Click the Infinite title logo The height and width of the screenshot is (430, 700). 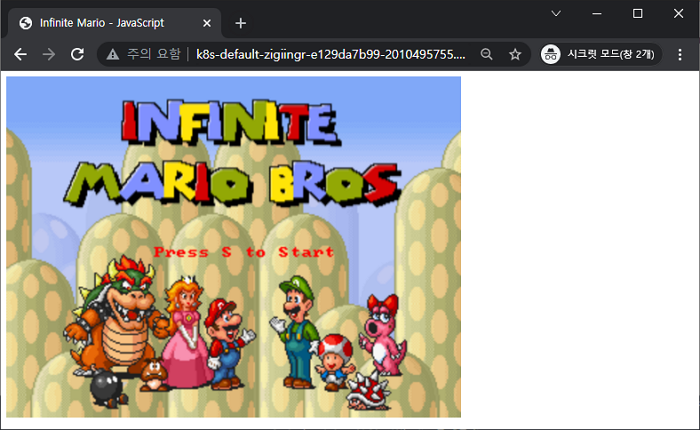232,122
